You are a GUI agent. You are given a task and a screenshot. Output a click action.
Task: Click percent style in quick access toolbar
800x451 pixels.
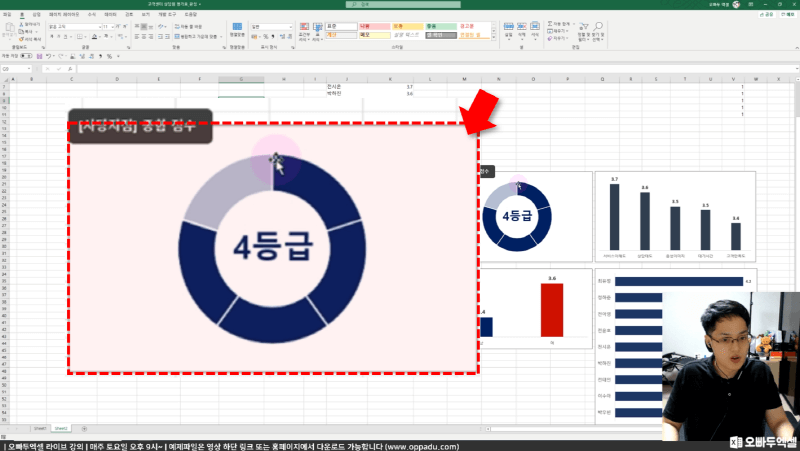109,56
